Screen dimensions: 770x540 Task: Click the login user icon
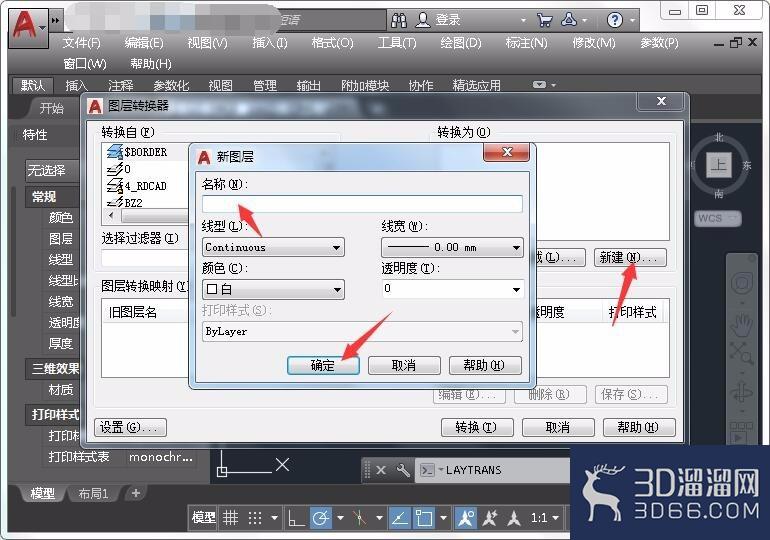(423, 20)
